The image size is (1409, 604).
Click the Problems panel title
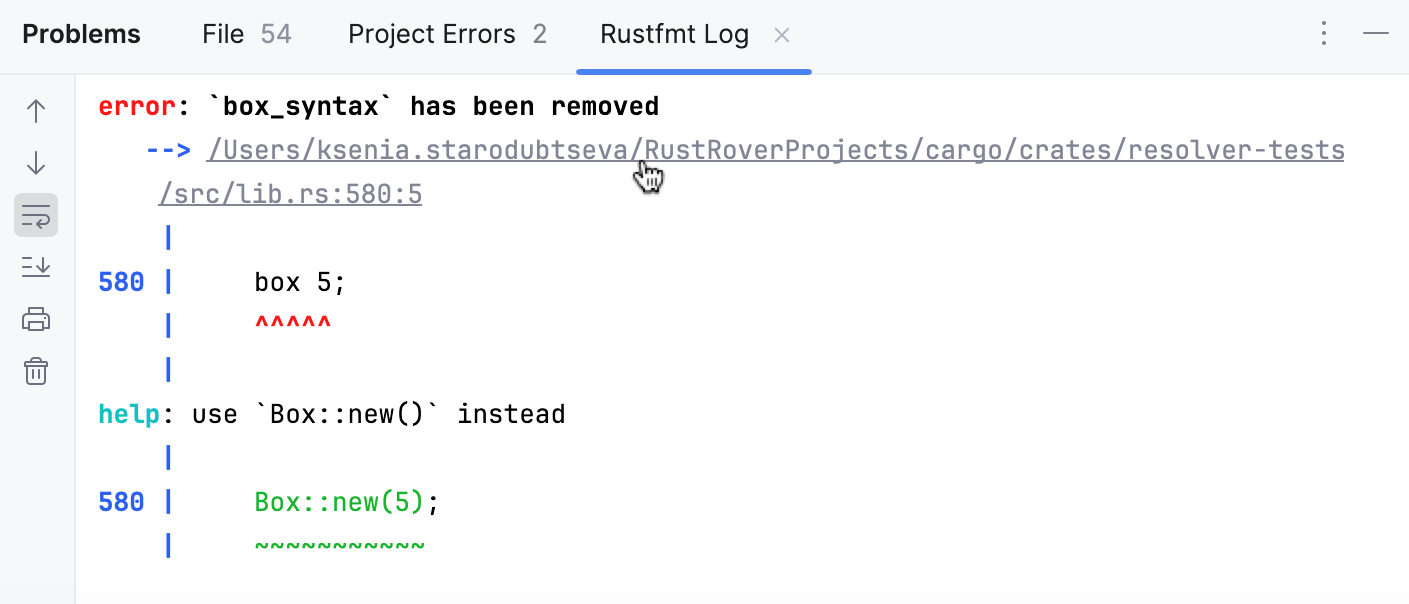tap(81, 33)
